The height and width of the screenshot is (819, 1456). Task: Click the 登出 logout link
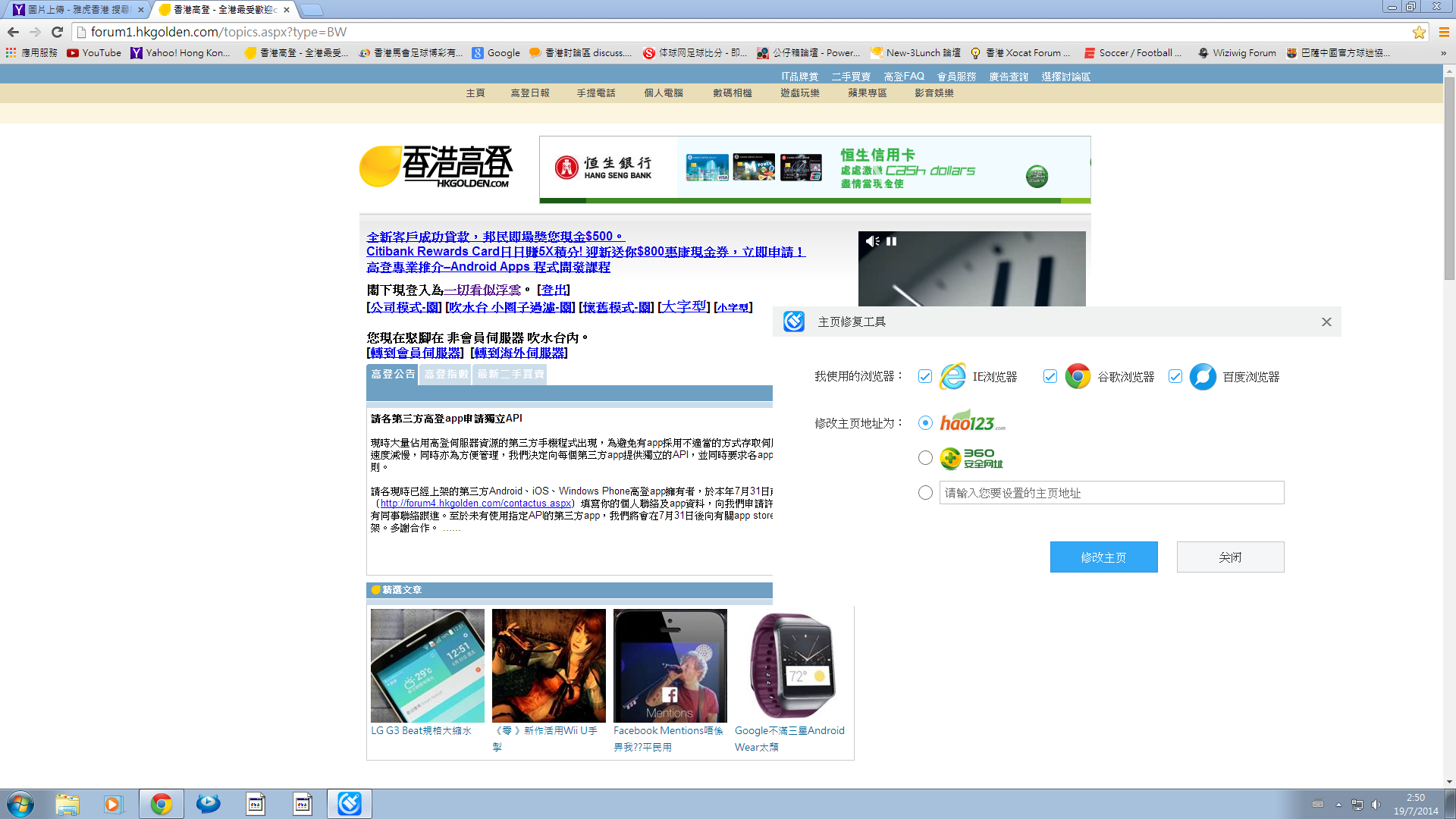point(553,290)
